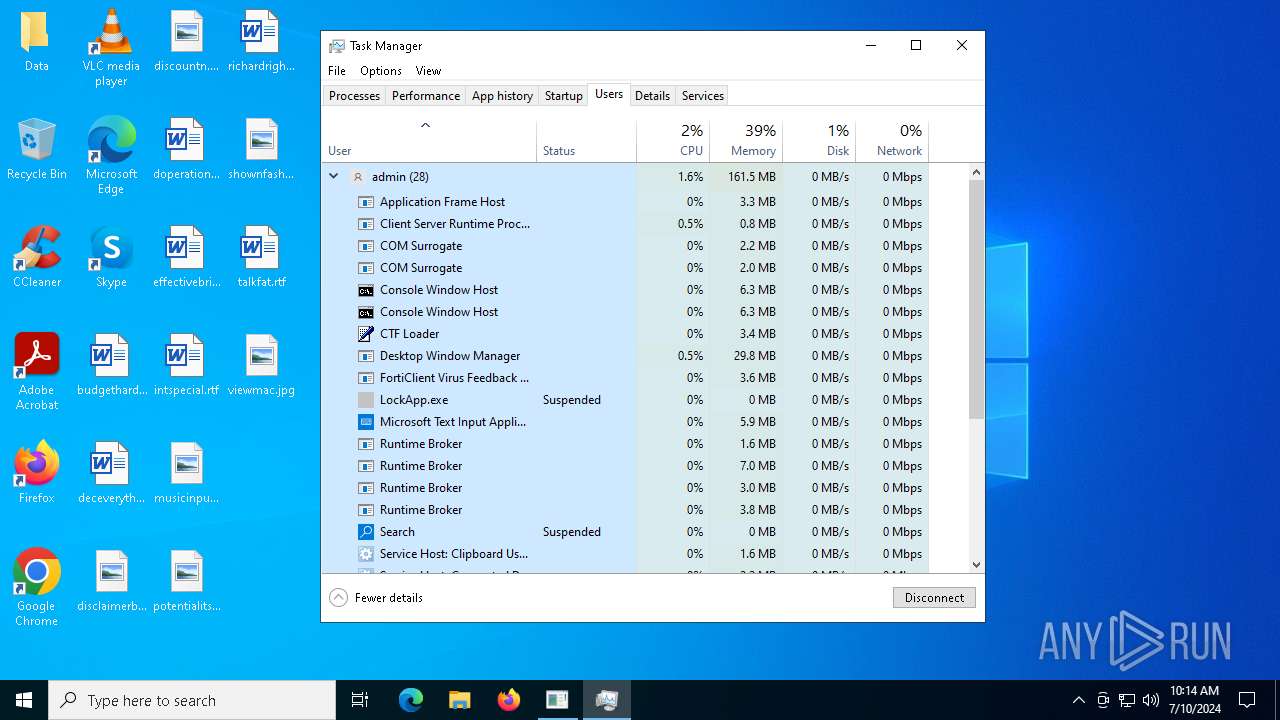Click the admin user avatar icon
This screenshot has width=1280, height=720.
[x=357, y=177]
